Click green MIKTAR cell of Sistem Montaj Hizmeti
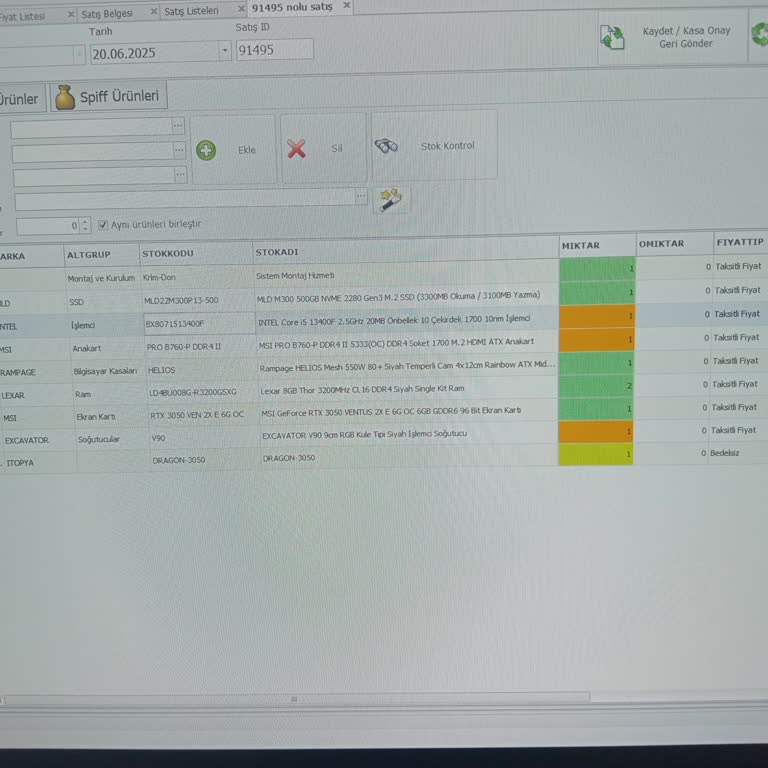 click(x=597, y=269)
